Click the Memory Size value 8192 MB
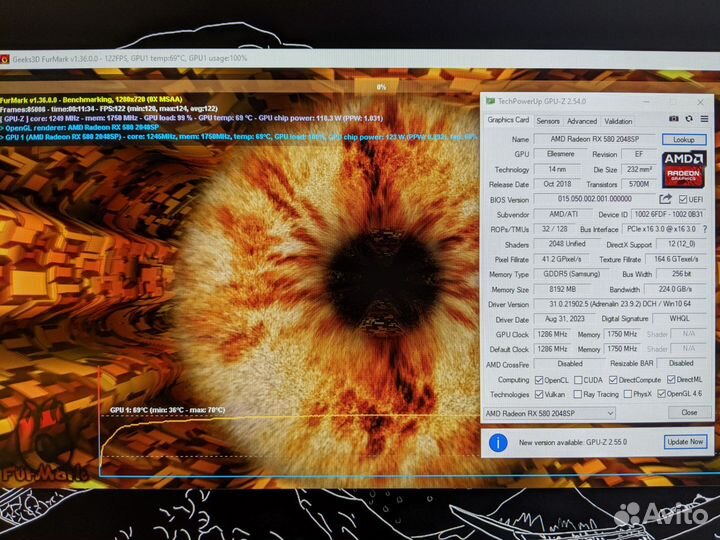This screenshot has width=720, height=540. pyautogui.click(x=562, y=289)
